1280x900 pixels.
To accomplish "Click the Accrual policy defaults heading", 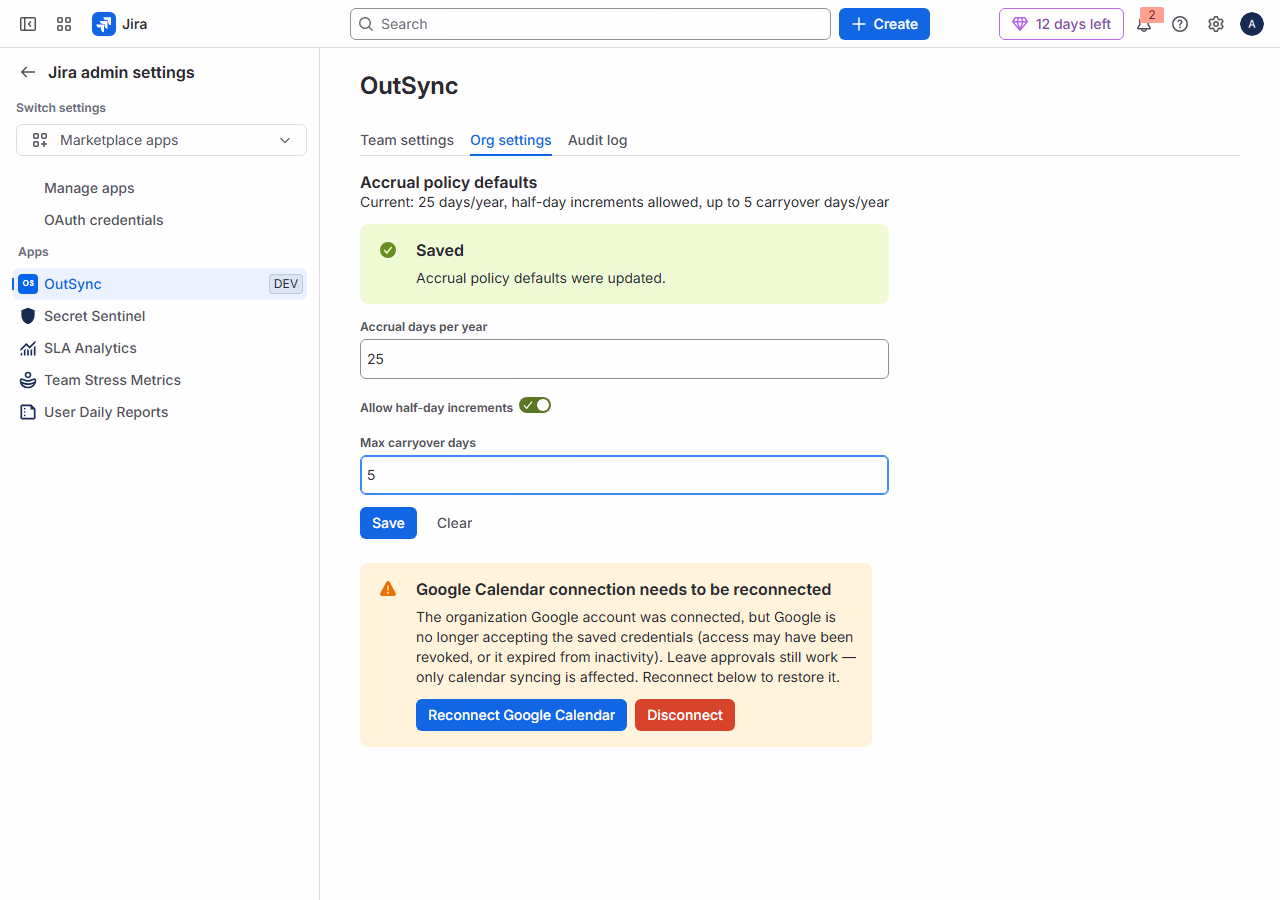I will (x=449, y=182).
